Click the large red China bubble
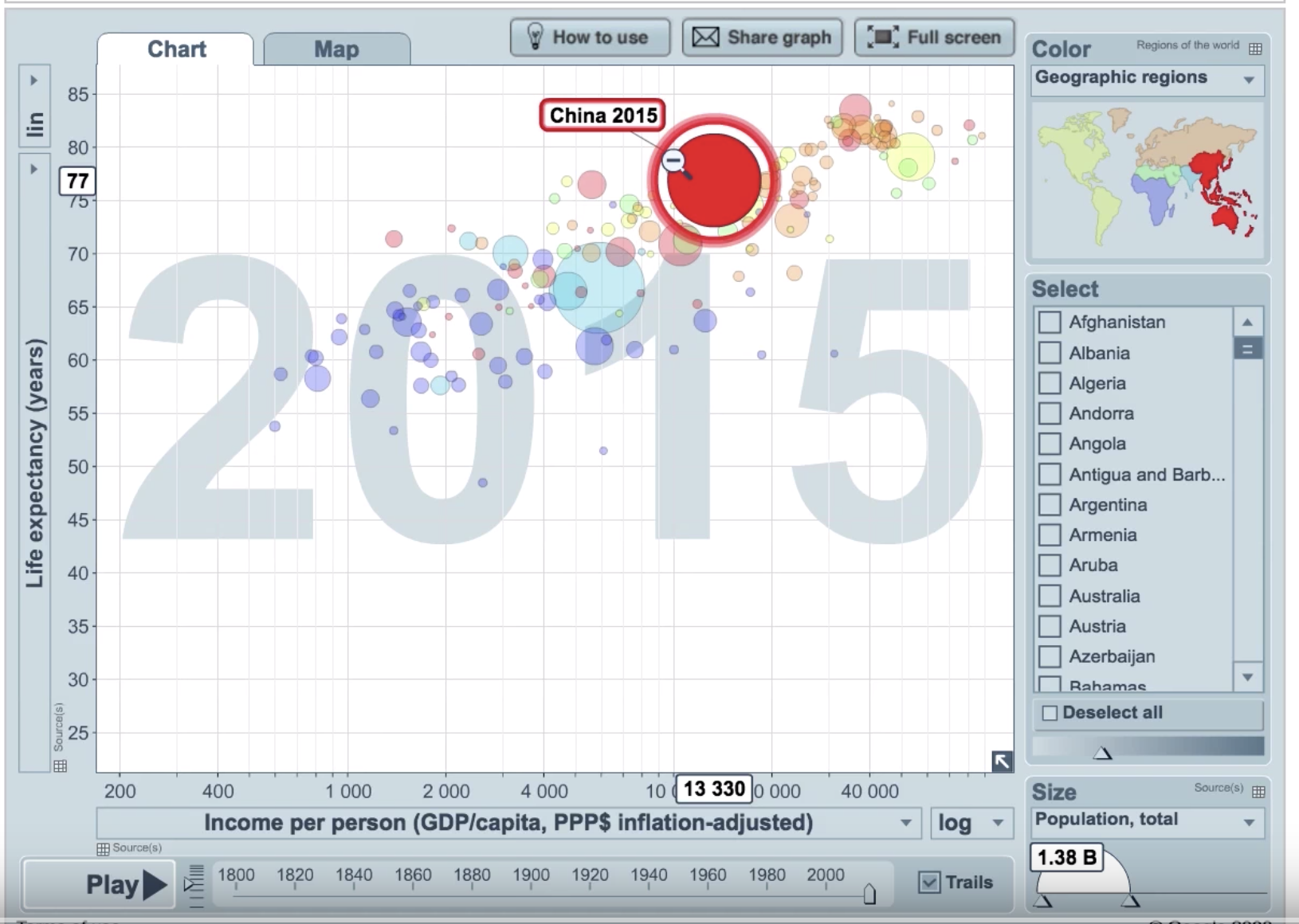 click(x=714, y=181)
